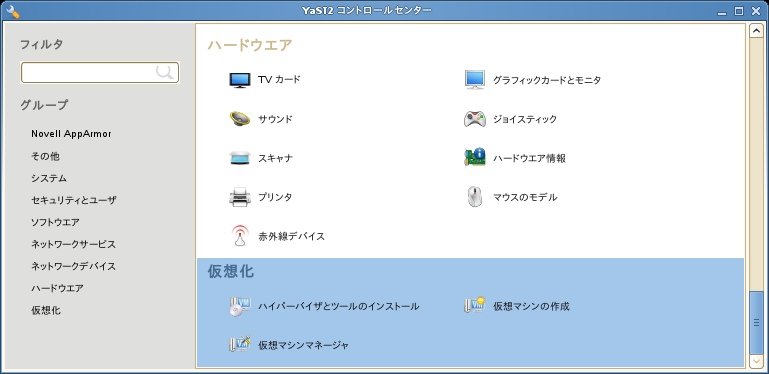Screen dimensions: 769x374
Task: Click the 赤外線デバイス label
Action: click(291, 237)
